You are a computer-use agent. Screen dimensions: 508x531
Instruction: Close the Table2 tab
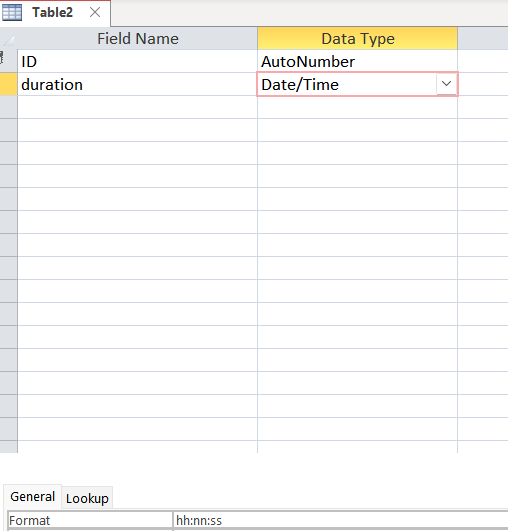[95, 13]
